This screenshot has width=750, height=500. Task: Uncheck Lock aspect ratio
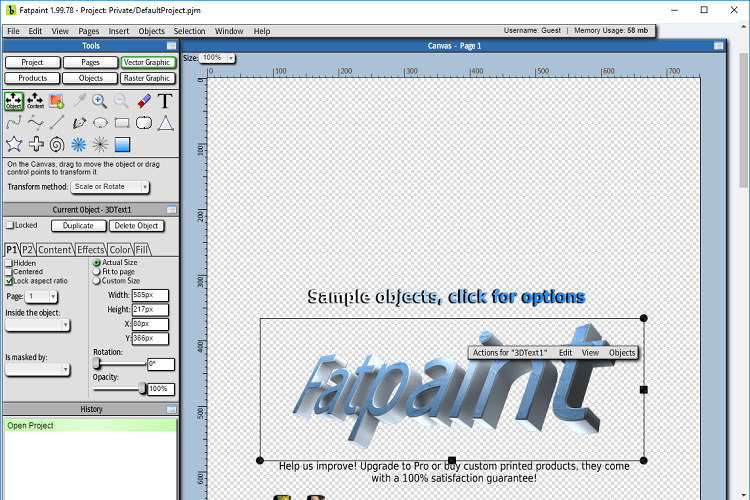click(9, 281)
